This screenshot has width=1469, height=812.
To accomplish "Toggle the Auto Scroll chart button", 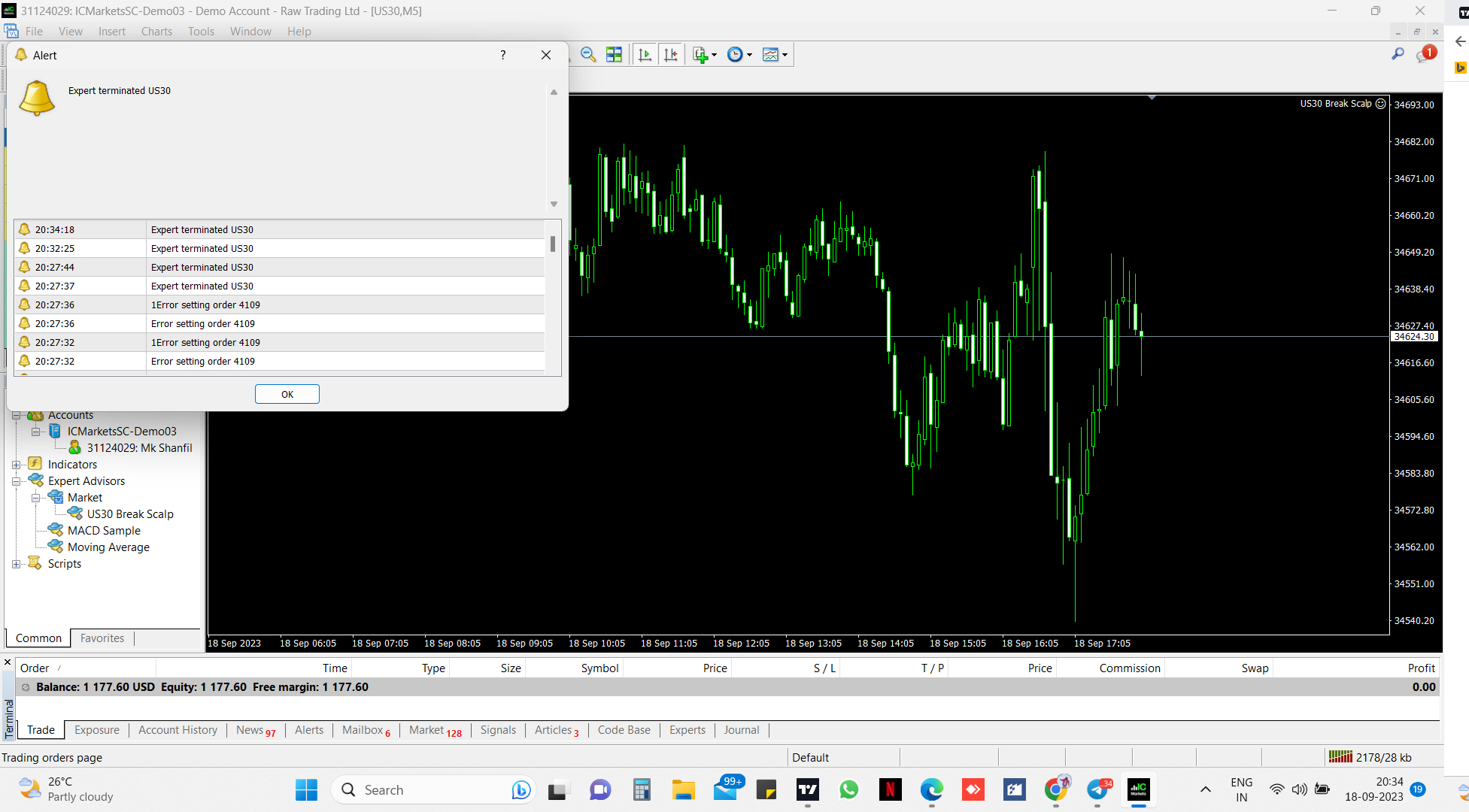I will click(645, 55).
